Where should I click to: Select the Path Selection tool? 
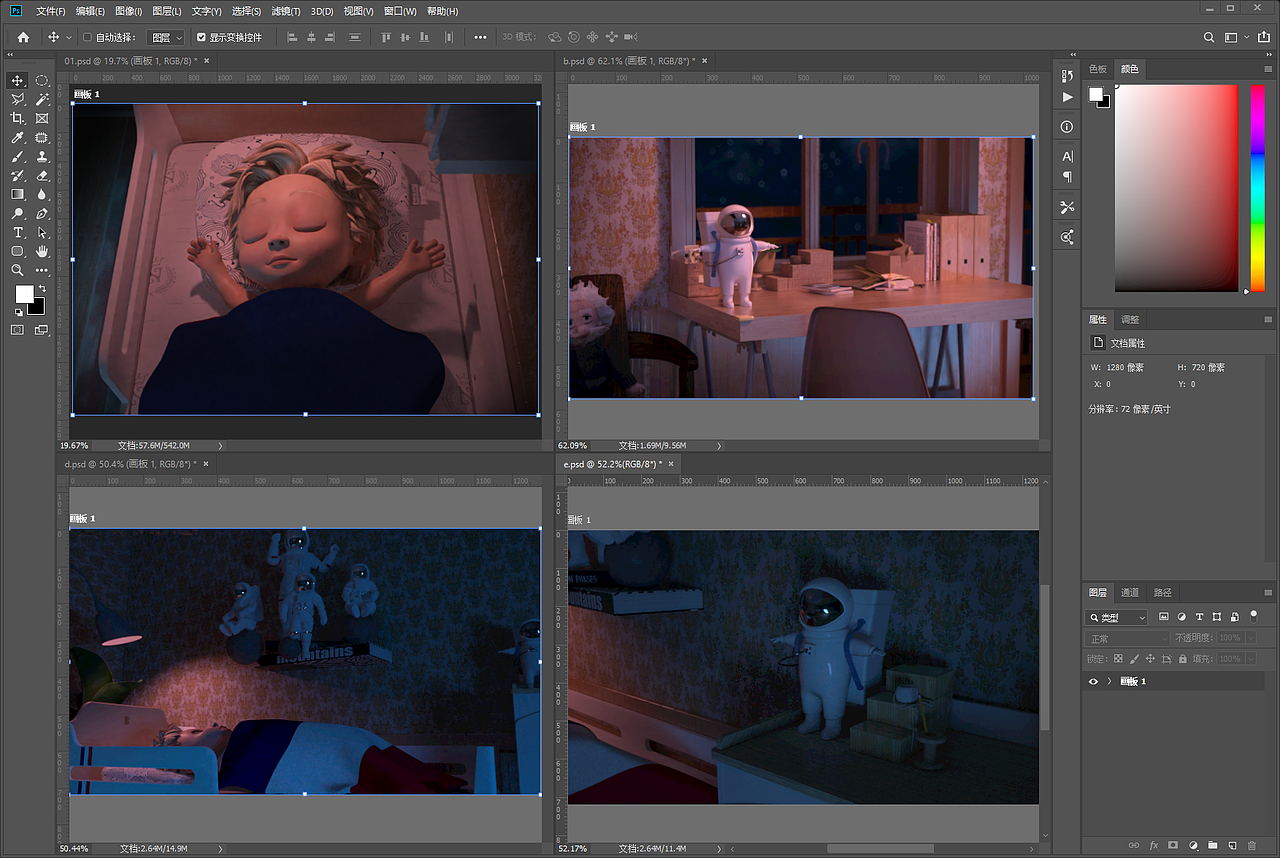(x=42, y=233)
